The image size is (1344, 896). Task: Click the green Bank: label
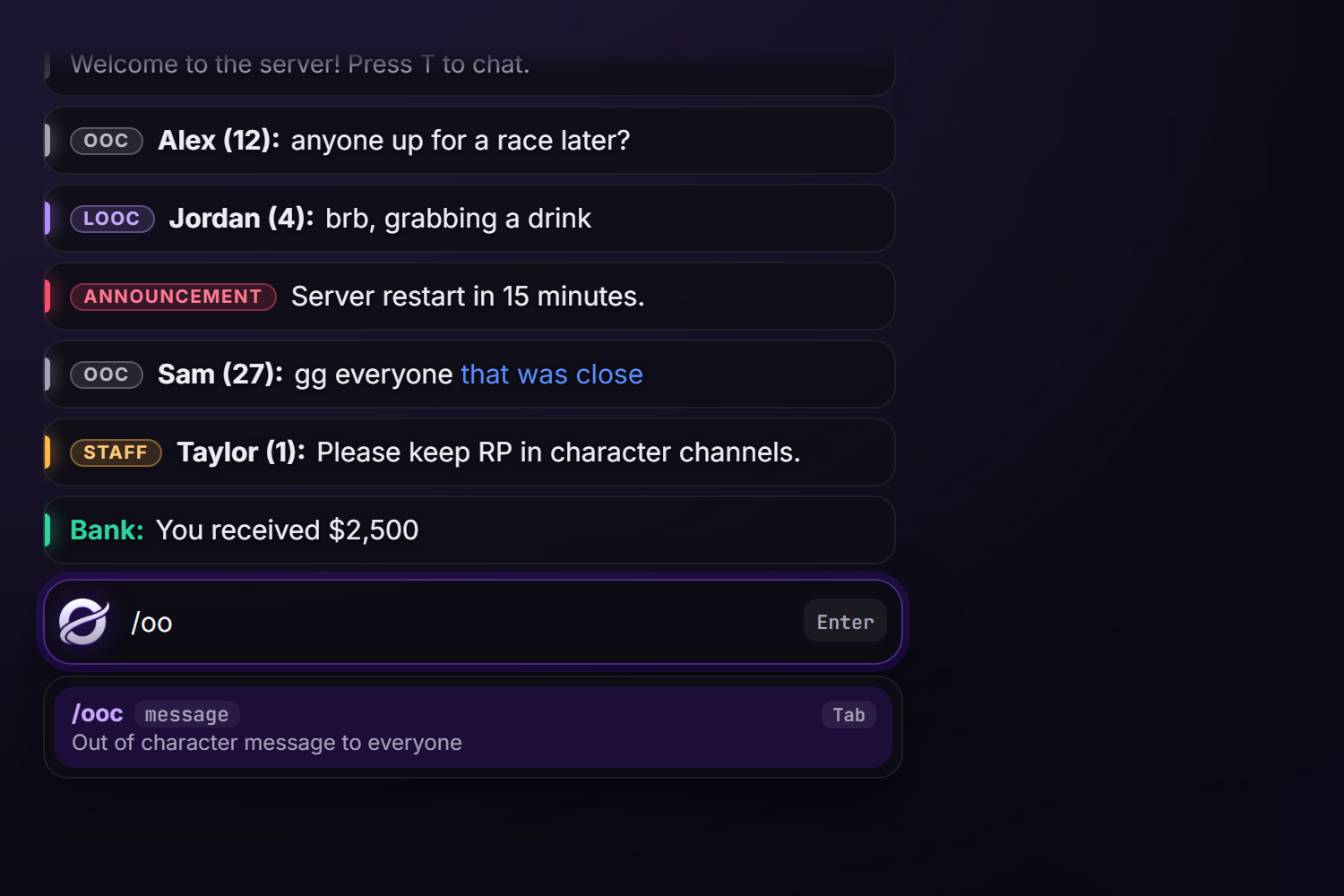click(x=107, y=530)
